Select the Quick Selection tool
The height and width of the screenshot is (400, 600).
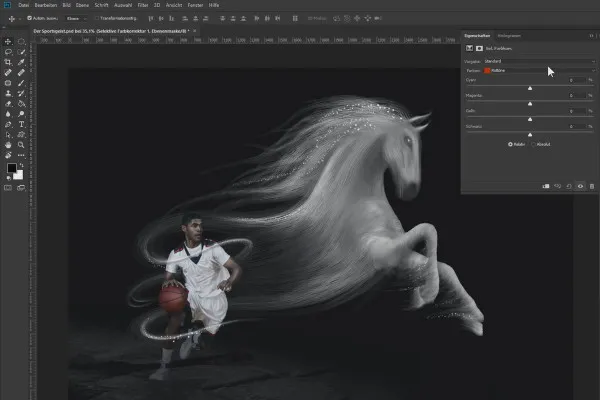click(21, 52)
